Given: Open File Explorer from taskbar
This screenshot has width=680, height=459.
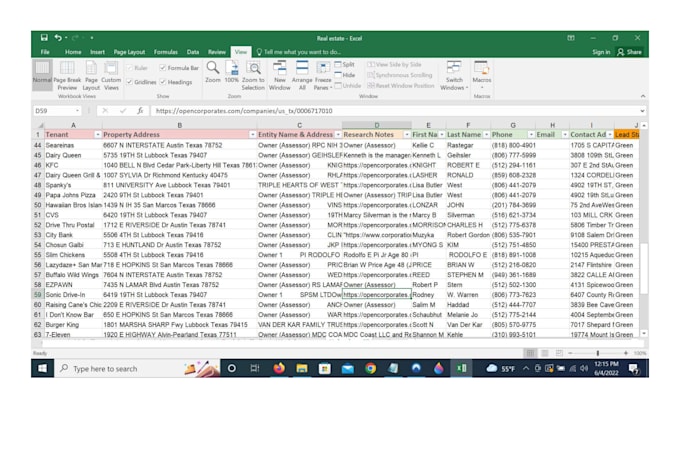Looking at the screenshot, I should tap(302, 368).
